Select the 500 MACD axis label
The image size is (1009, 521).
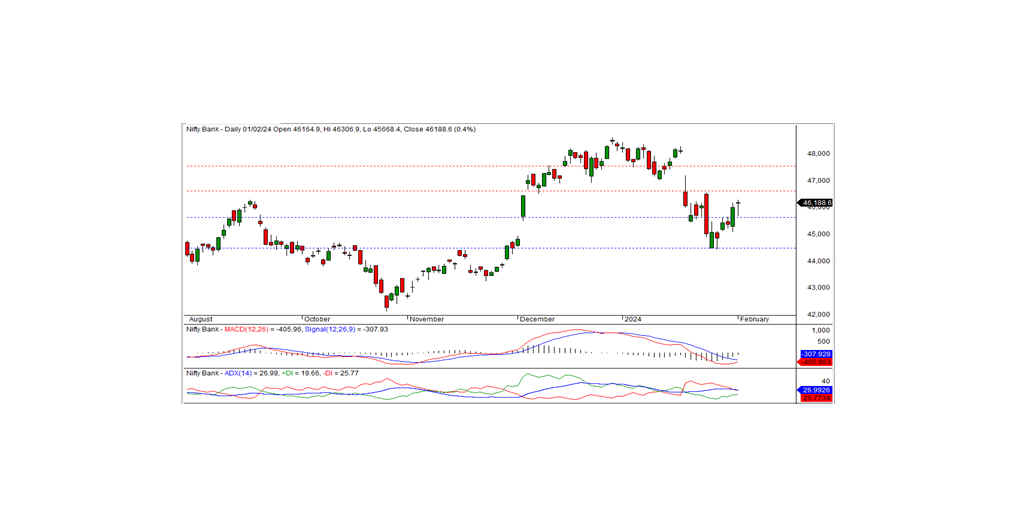click(x=825, y=342)
